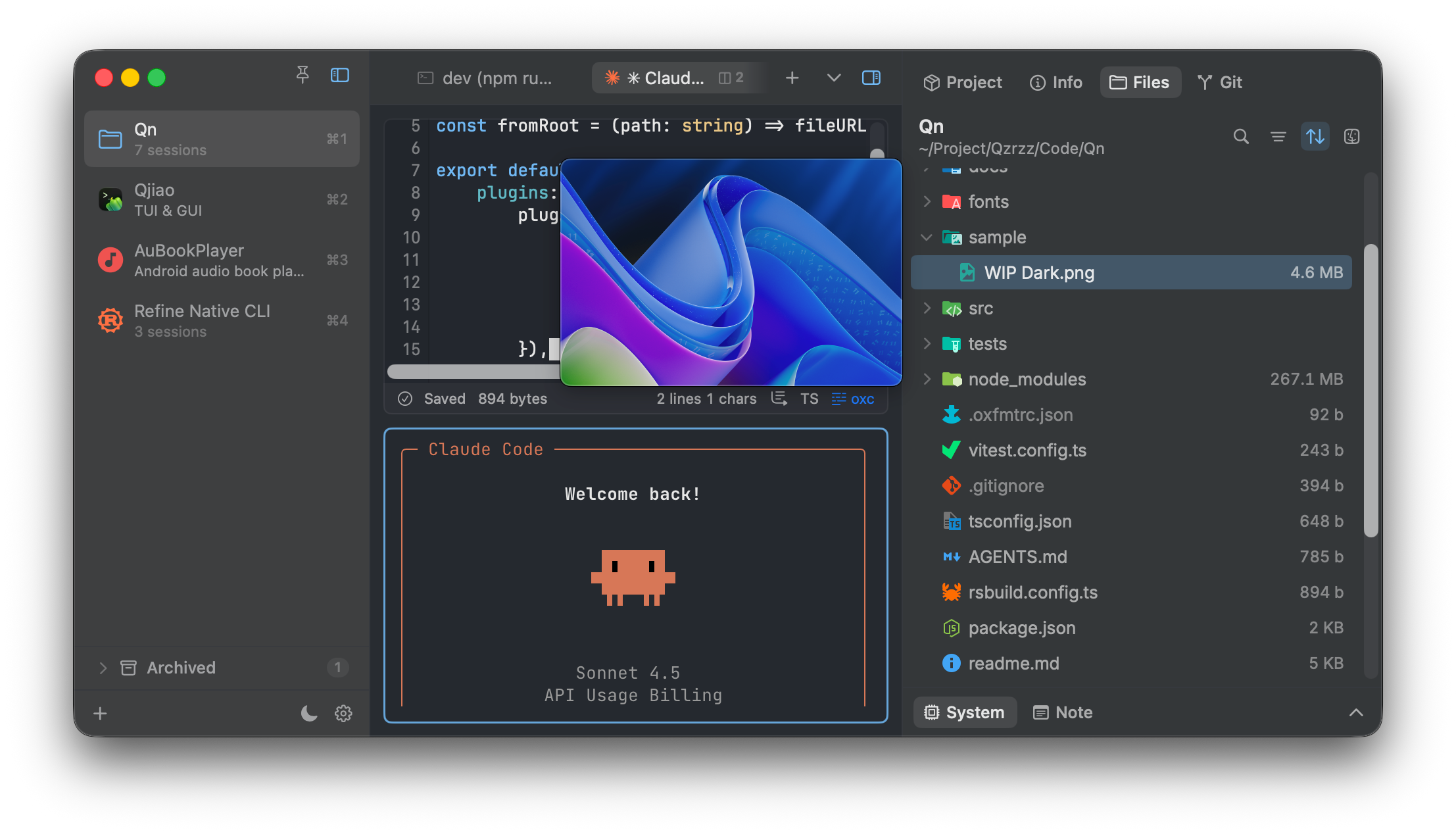Expand the tests folder

927,343
